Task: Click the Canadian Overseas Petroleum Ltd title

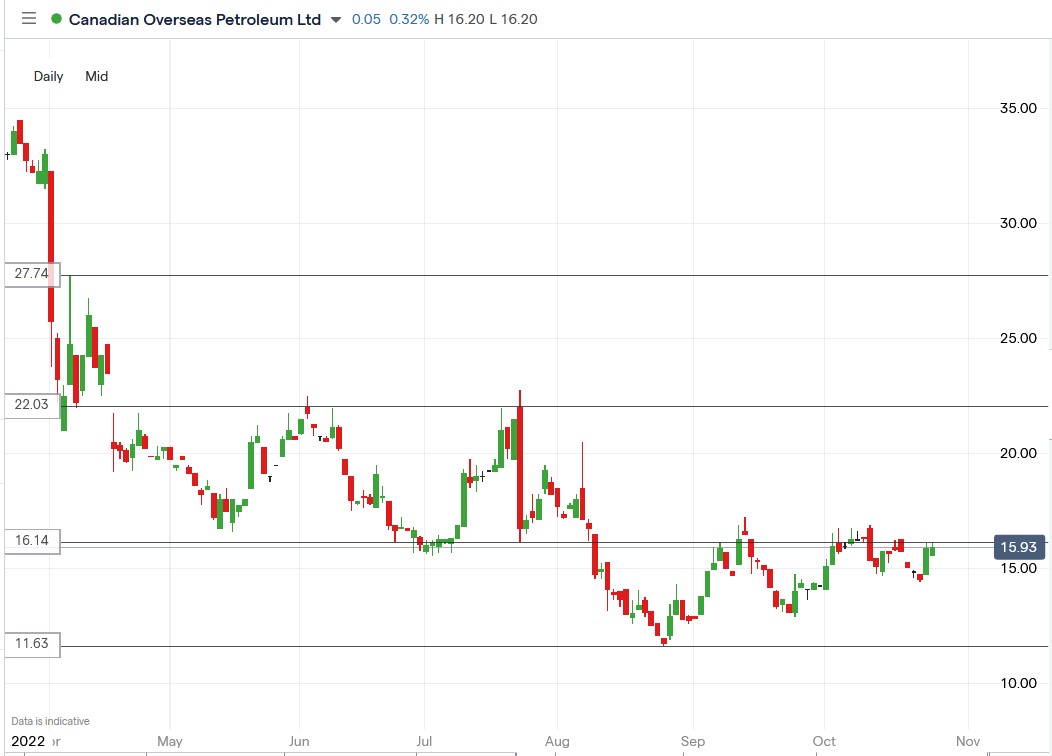Action: [x=194, y=19]
